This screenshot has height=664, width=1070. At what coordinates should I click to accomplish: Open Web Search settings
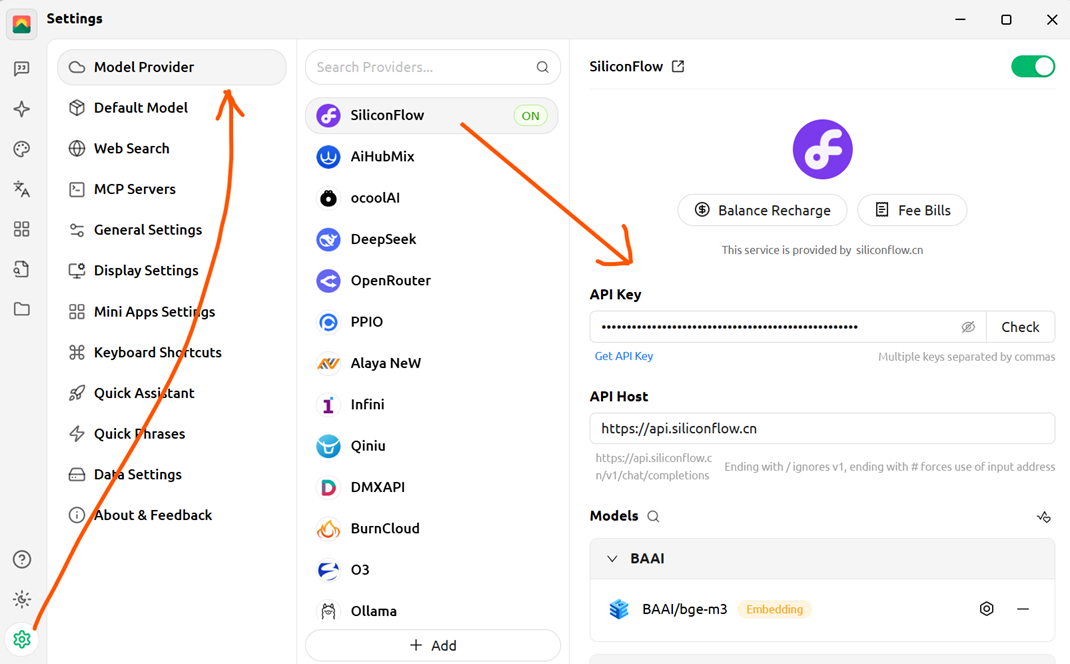click(172, 149)
